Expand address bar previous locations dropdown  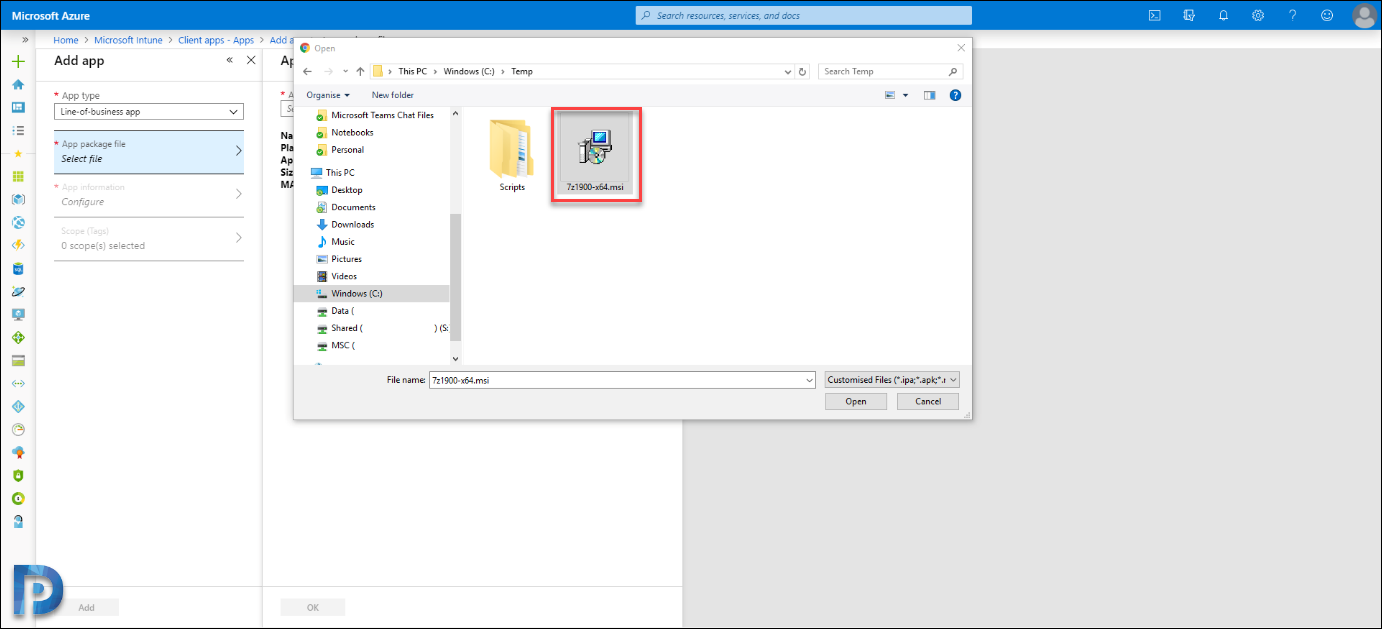789,71
